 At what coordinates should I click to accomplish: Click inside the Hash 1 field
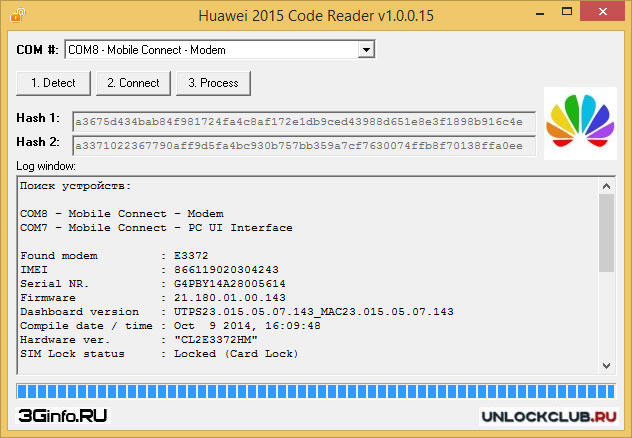click(304, 122)
